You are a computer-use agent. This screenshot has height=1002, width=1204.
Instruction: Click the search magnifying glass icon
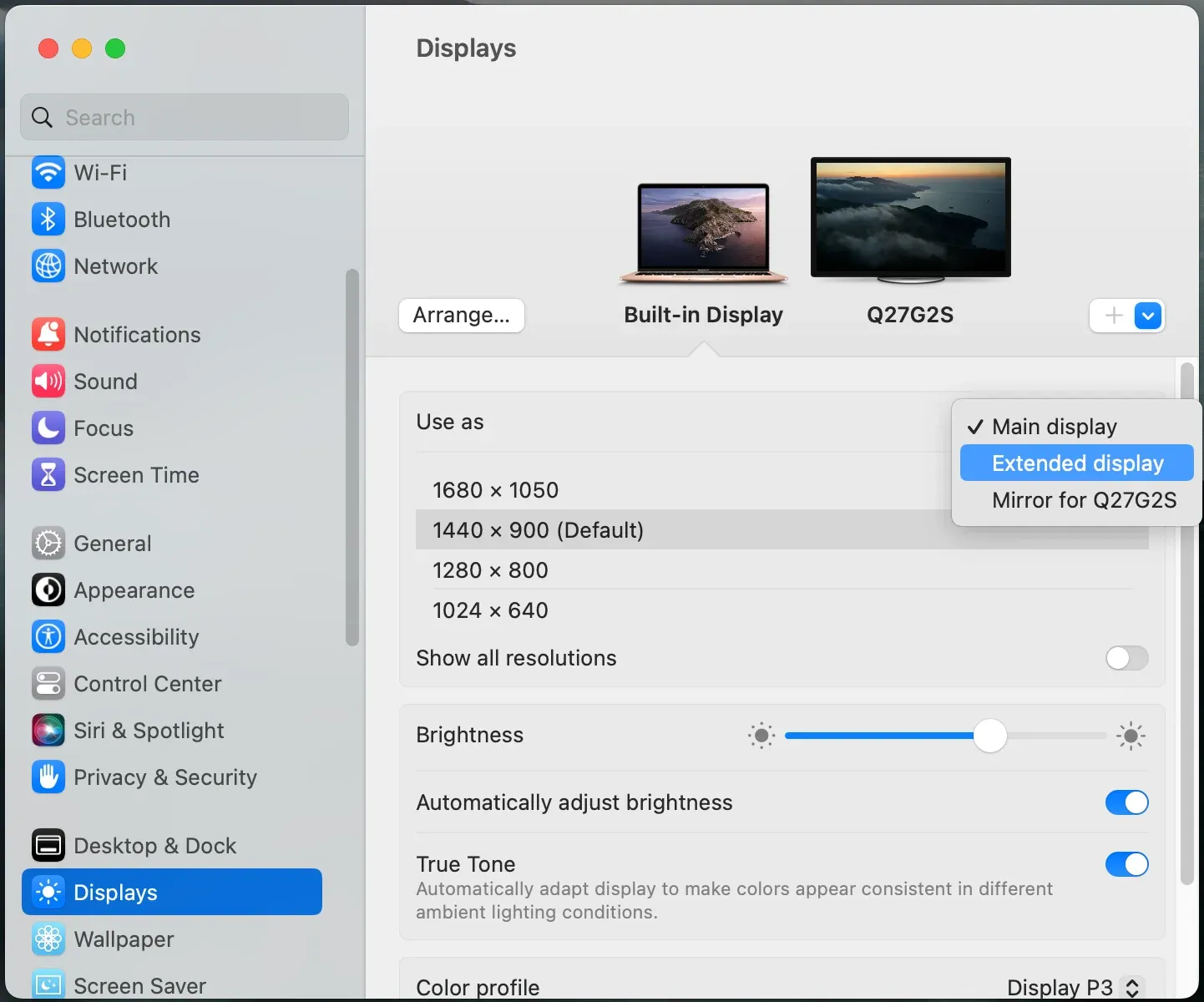coord(42,118)
